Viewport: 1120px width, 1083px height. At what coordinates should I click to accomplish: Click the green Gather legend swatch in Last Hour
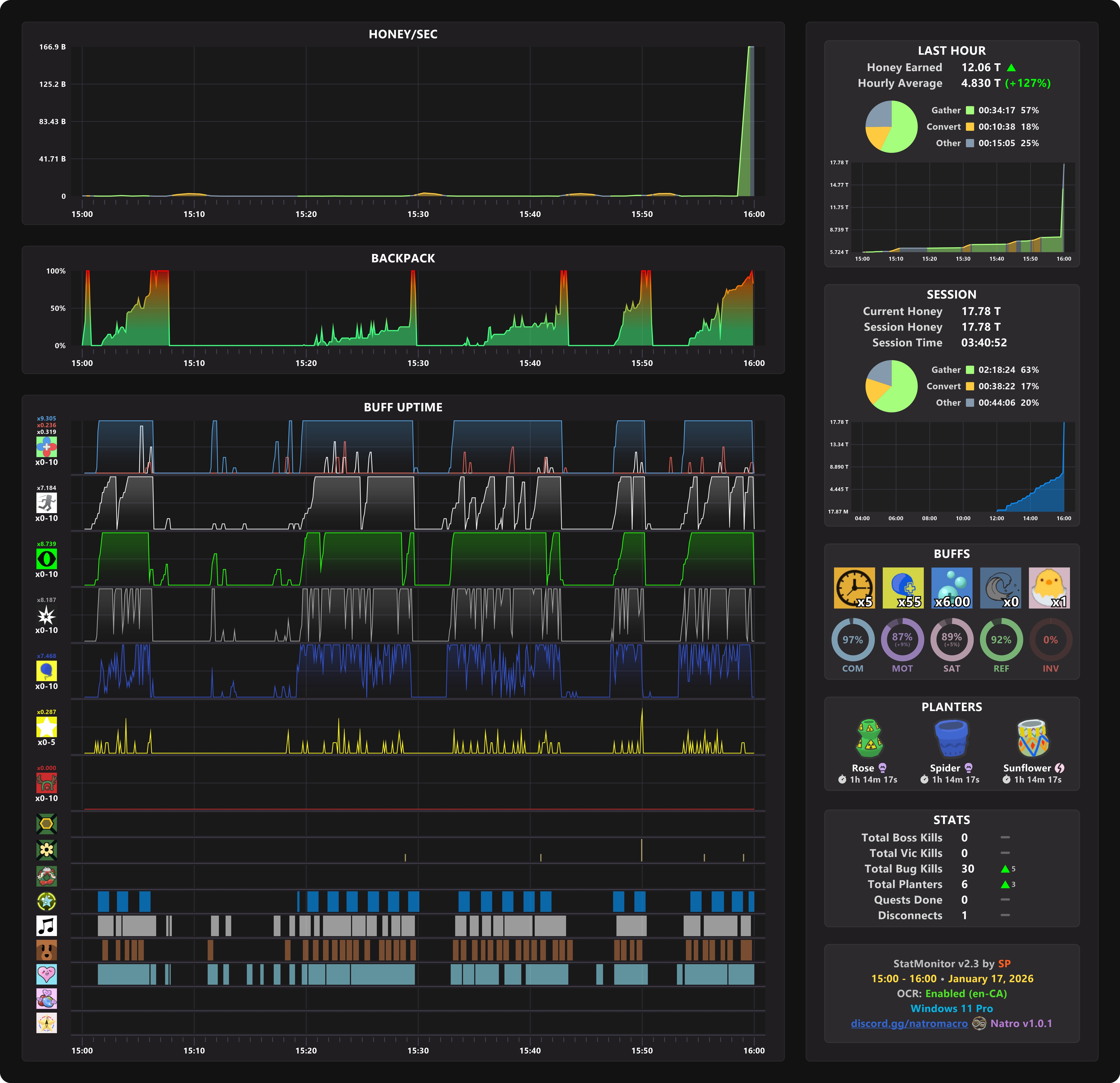(x=970, y=110)
